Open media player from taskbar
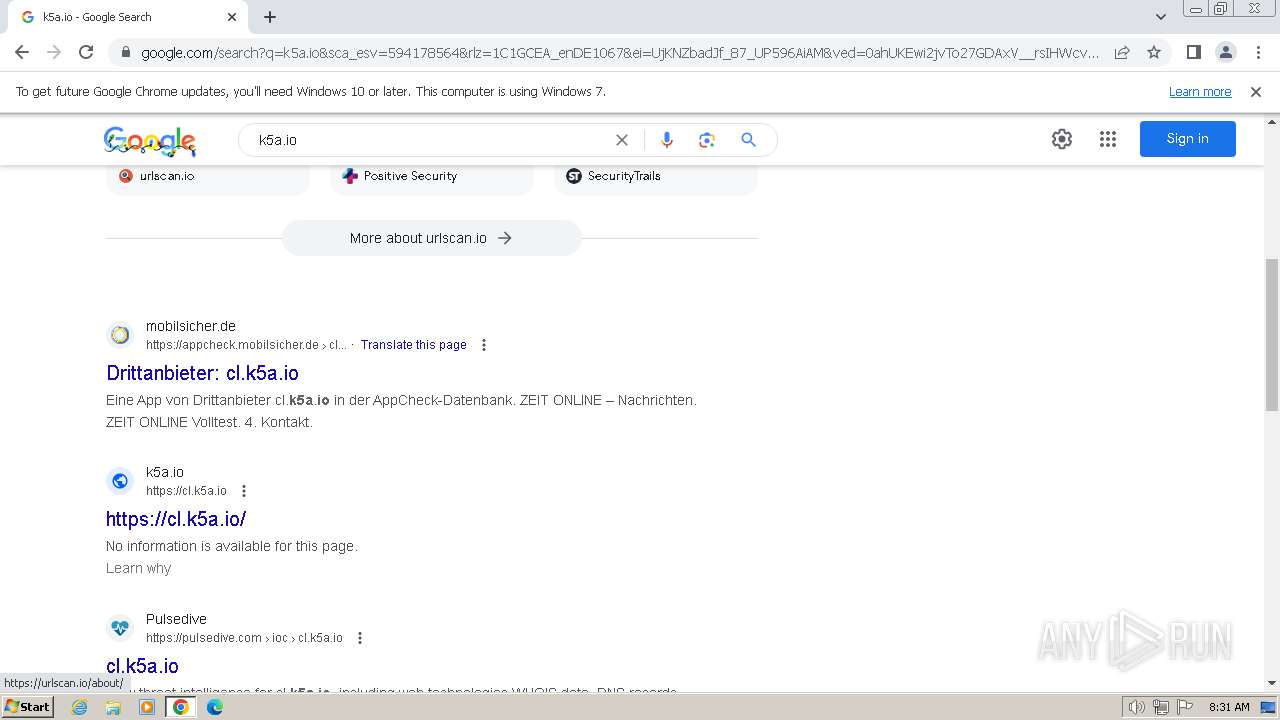 coord(147,707)
